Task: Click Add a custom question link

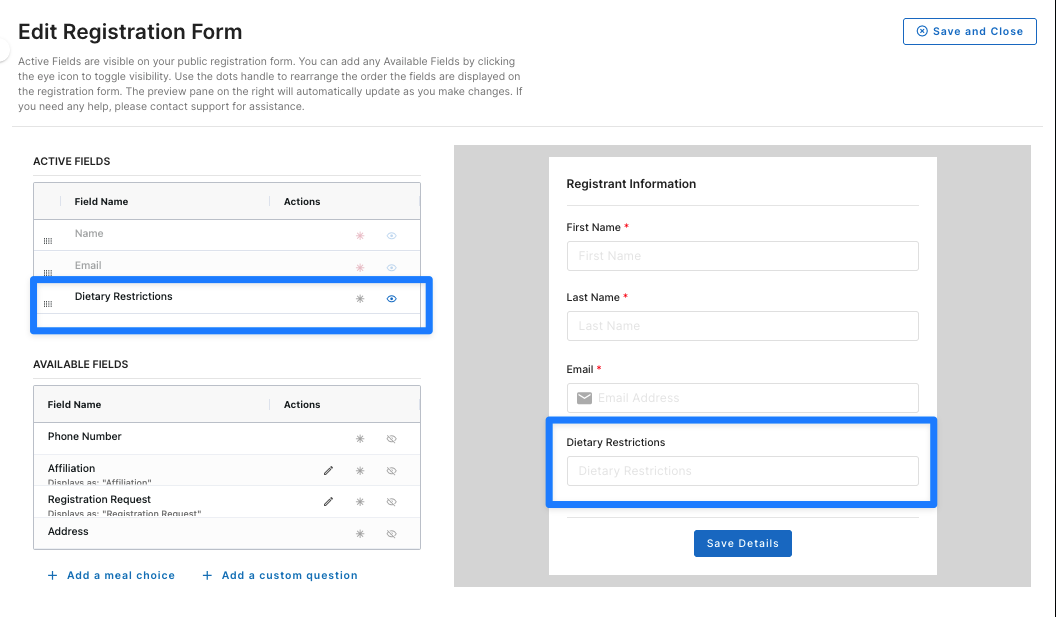Action: (280, 575)
